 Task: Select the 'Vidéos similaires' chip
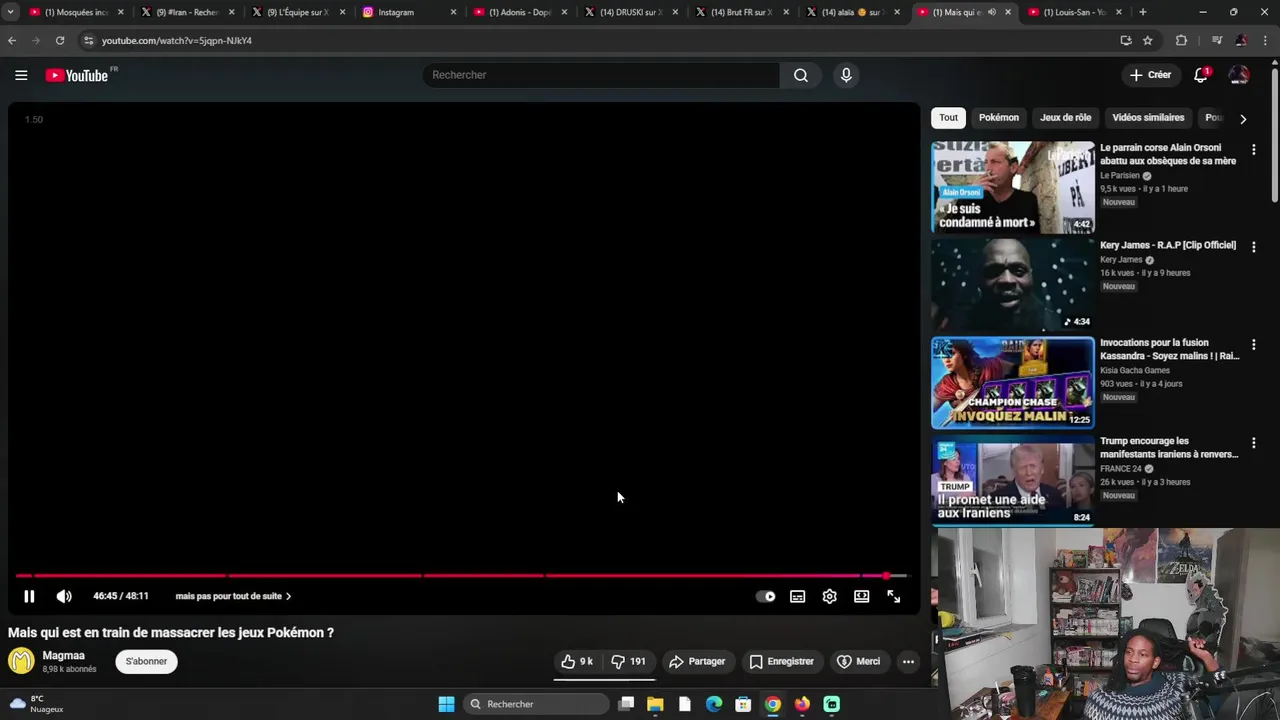click(1148, 117)
